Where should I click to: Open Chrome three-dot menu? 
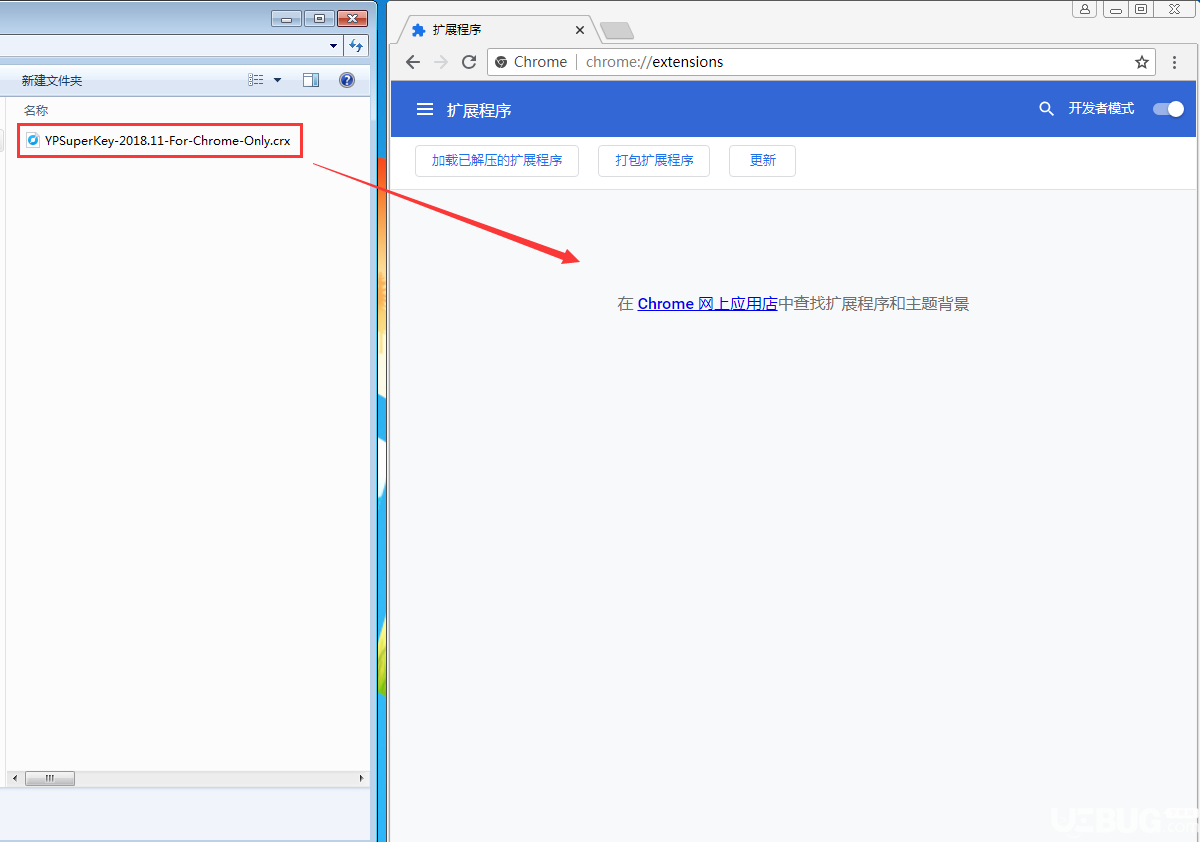tap(1175, 62)
